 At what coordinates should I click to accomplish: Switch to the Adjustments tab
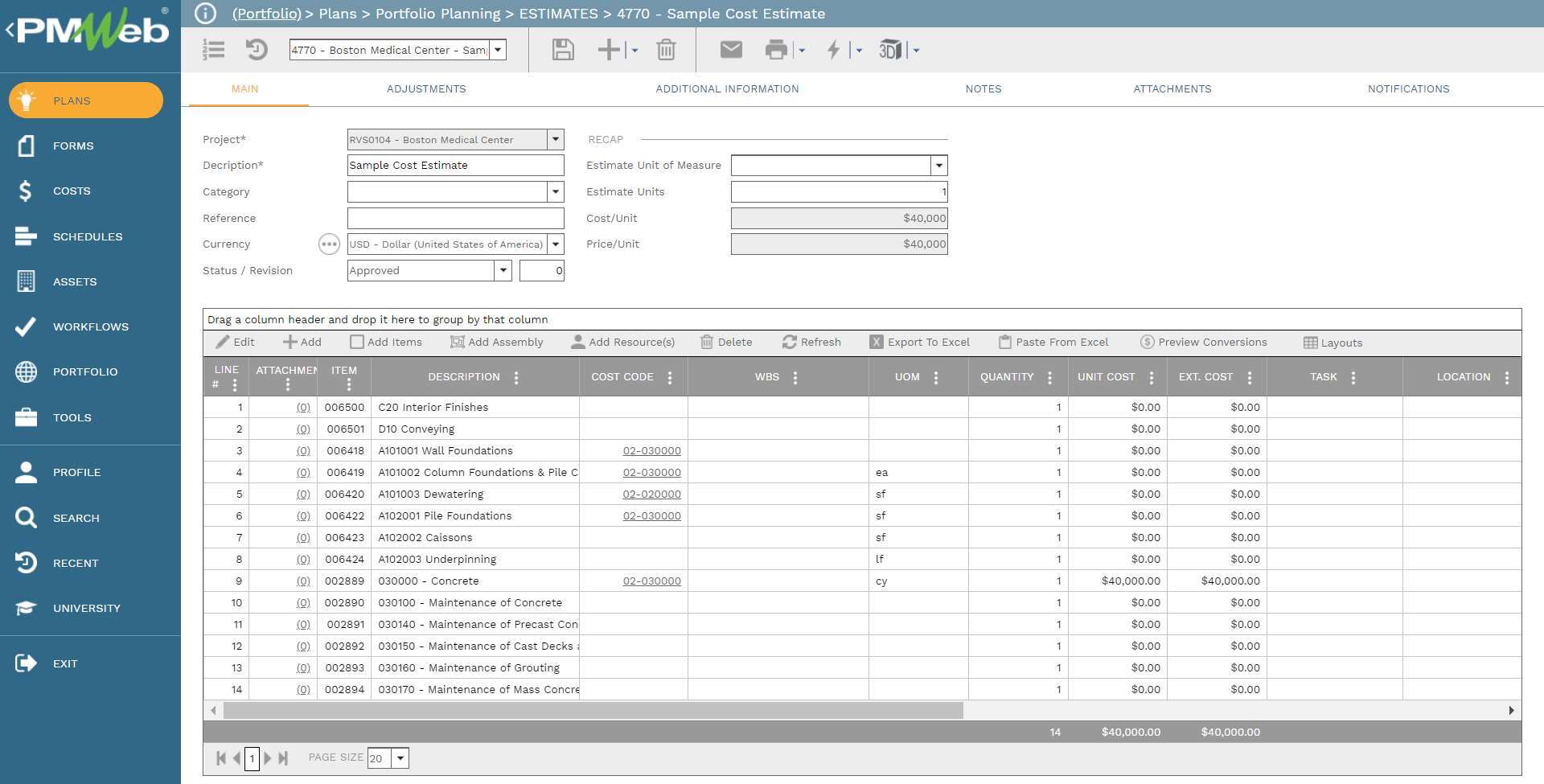pyautogui.click(x=426, y=89)
